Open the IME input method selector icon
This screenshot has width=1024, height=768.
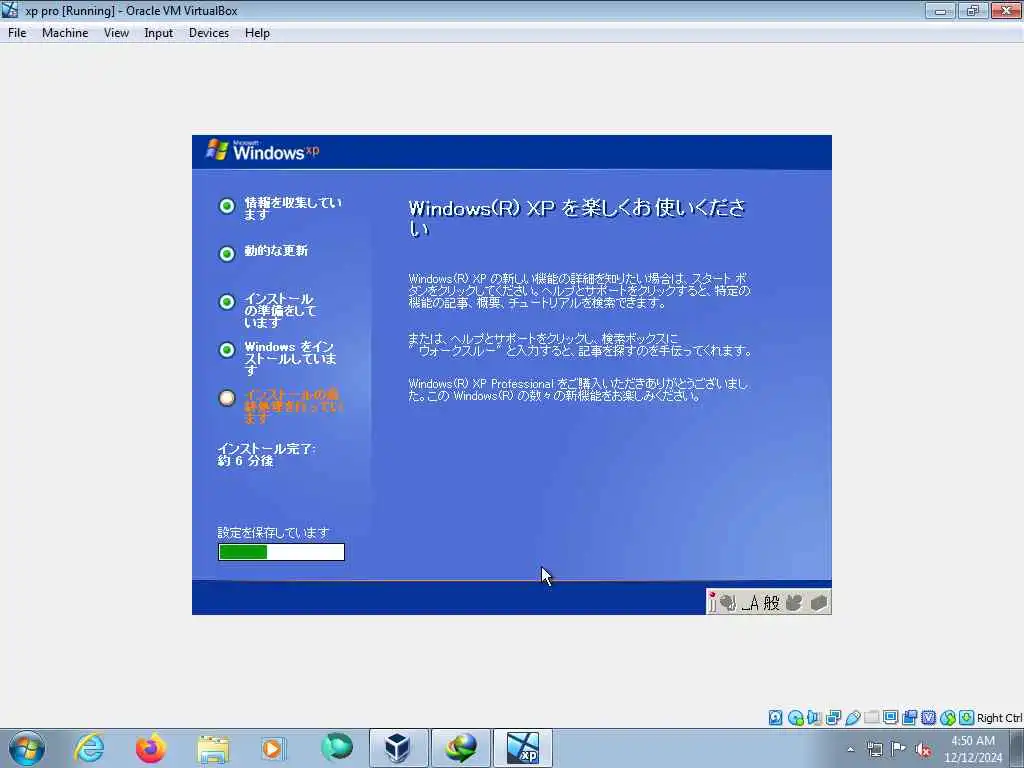(728, 603)
